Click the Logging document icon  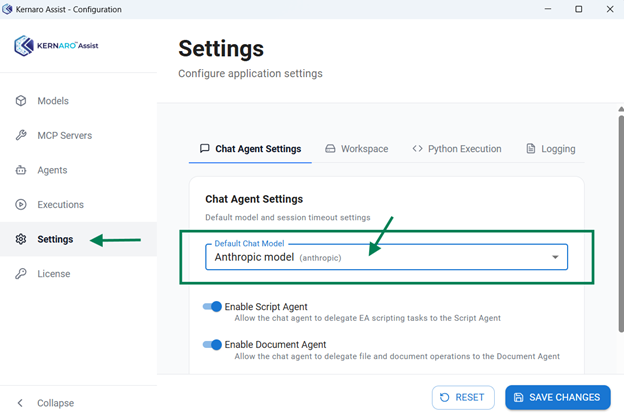tap(530, 148)
